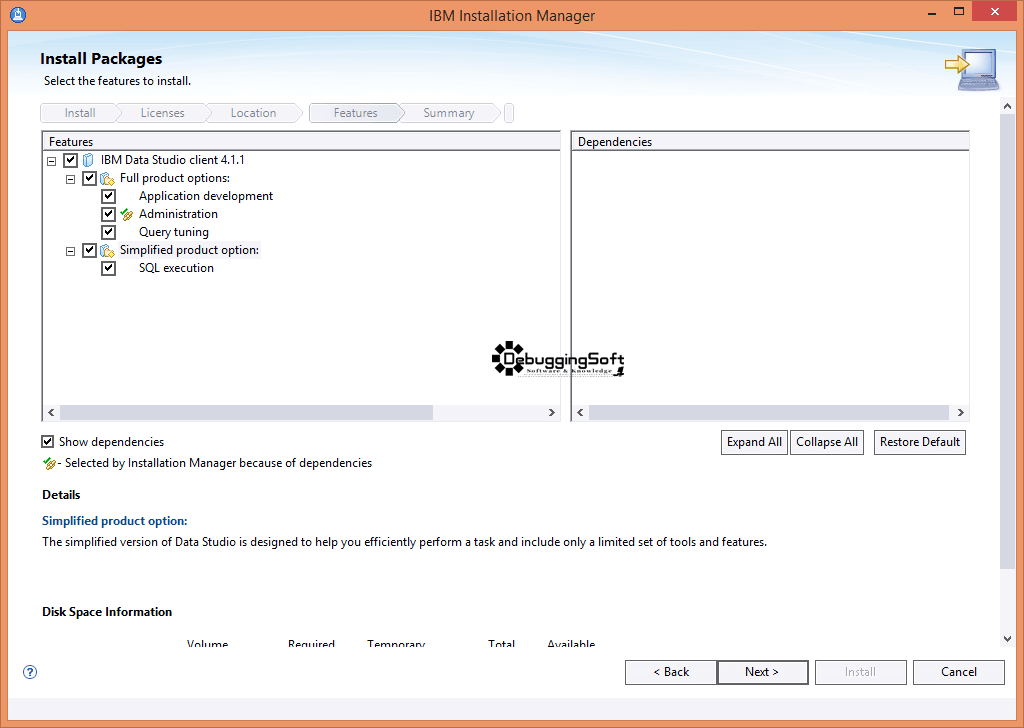Select the Features wizard step
The image size is (1024, 728).
(x=355, y=113)
